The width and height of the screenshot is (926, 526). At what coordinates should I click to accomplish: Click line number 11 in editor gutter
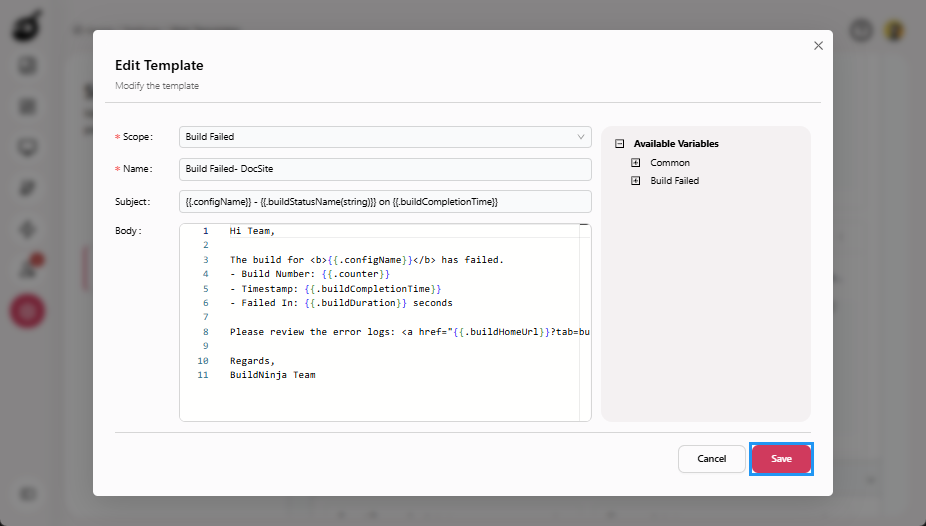(x=203, y=375)
